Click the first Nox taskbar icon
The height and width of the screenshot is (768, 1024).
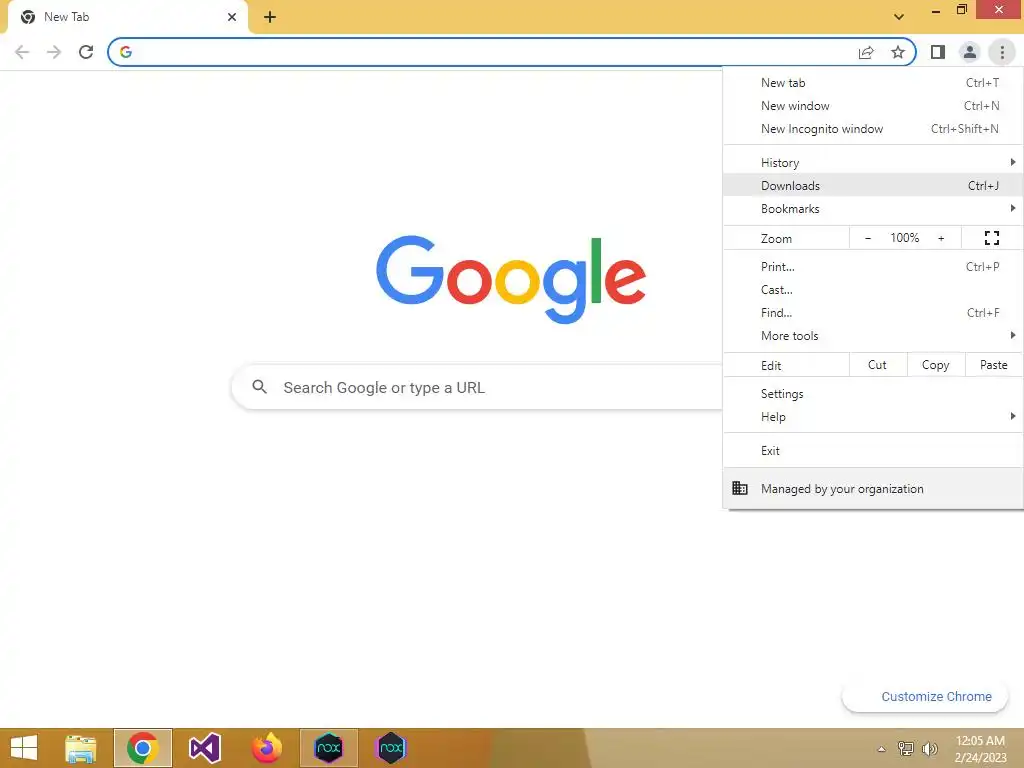click(328, 748)
